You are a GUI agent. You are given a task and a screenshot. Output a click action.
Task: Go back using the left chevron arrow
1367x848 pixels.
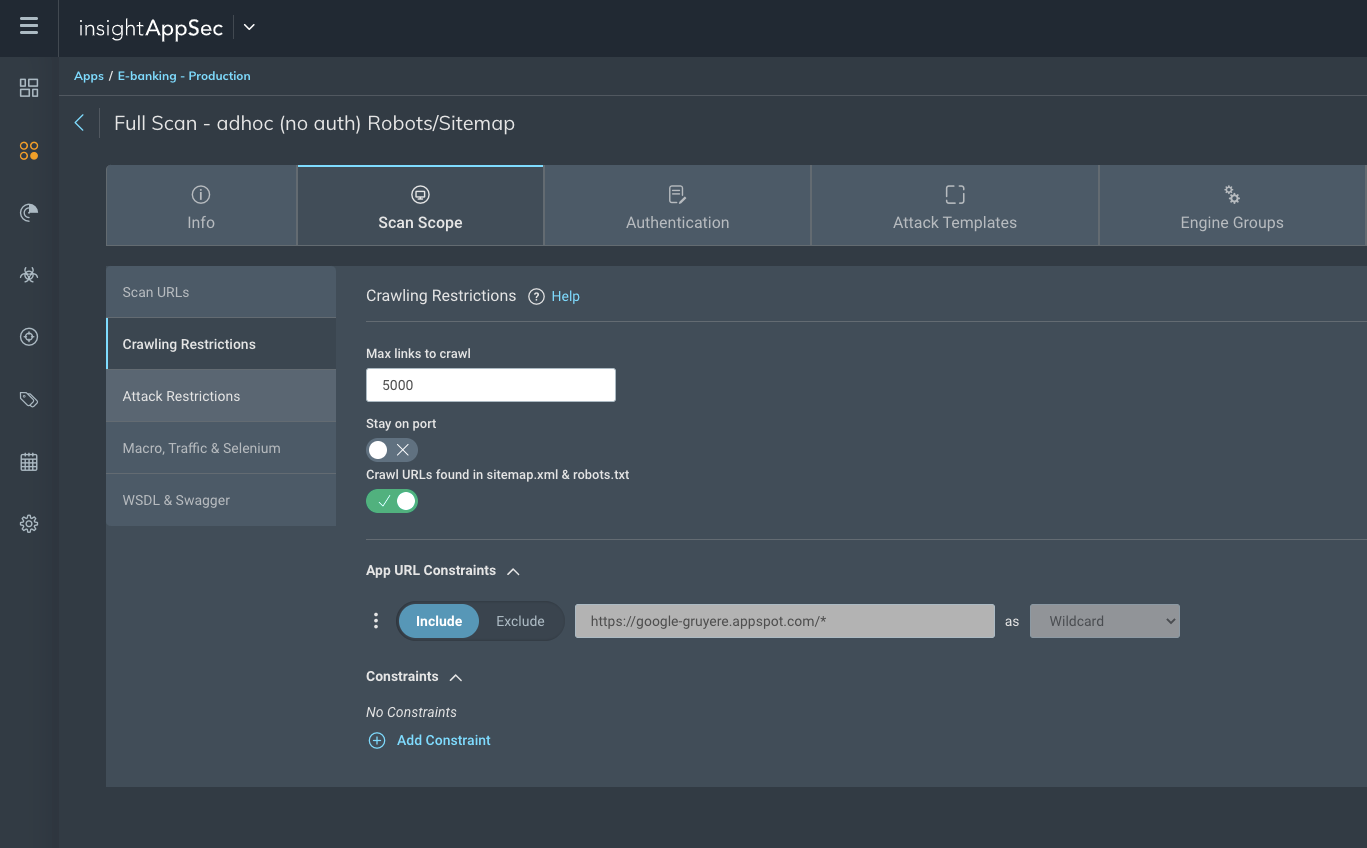point(80,123)
